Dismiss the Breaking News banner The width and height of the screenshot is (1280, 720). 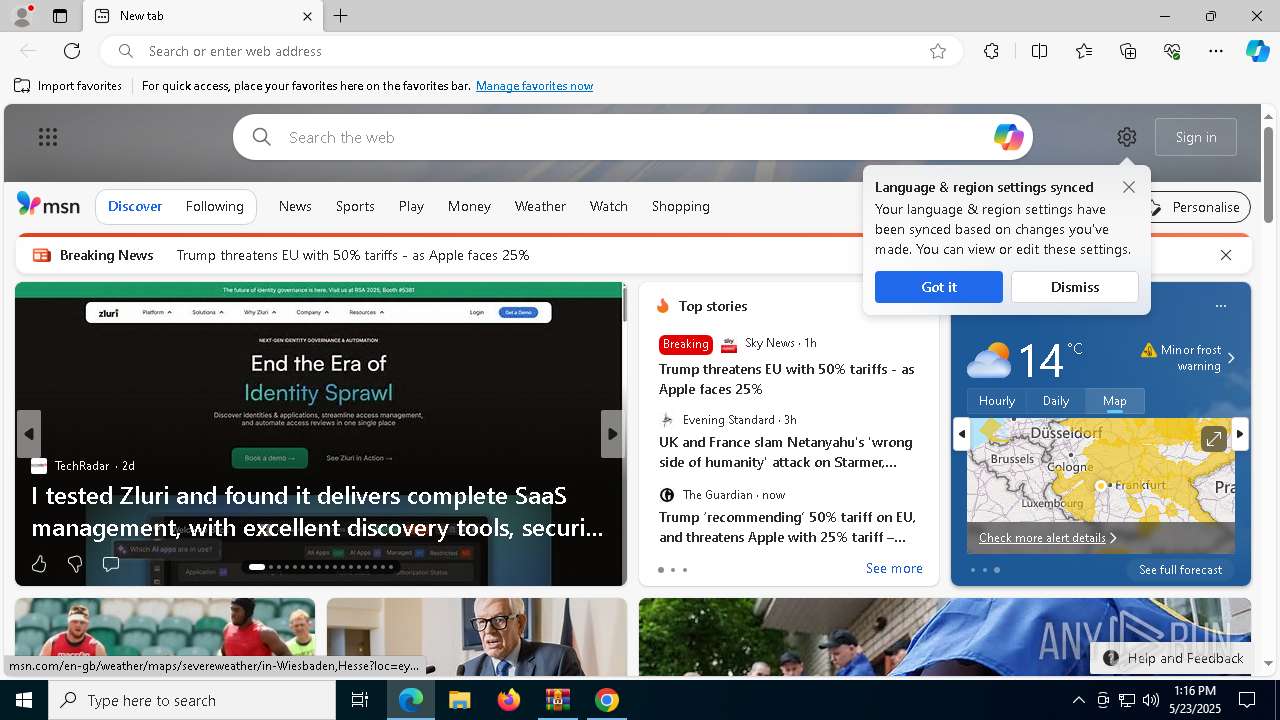(x=1226, y=255)
